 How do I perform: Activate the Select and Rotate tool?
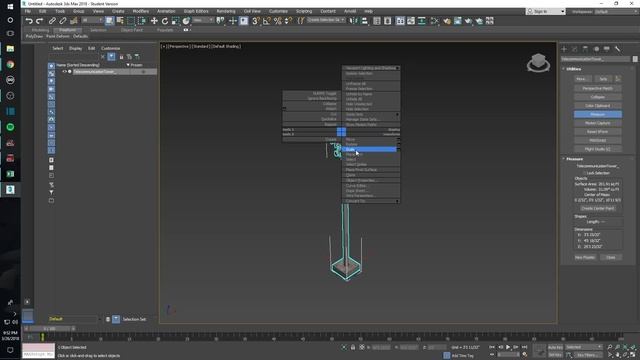(164, 20)
